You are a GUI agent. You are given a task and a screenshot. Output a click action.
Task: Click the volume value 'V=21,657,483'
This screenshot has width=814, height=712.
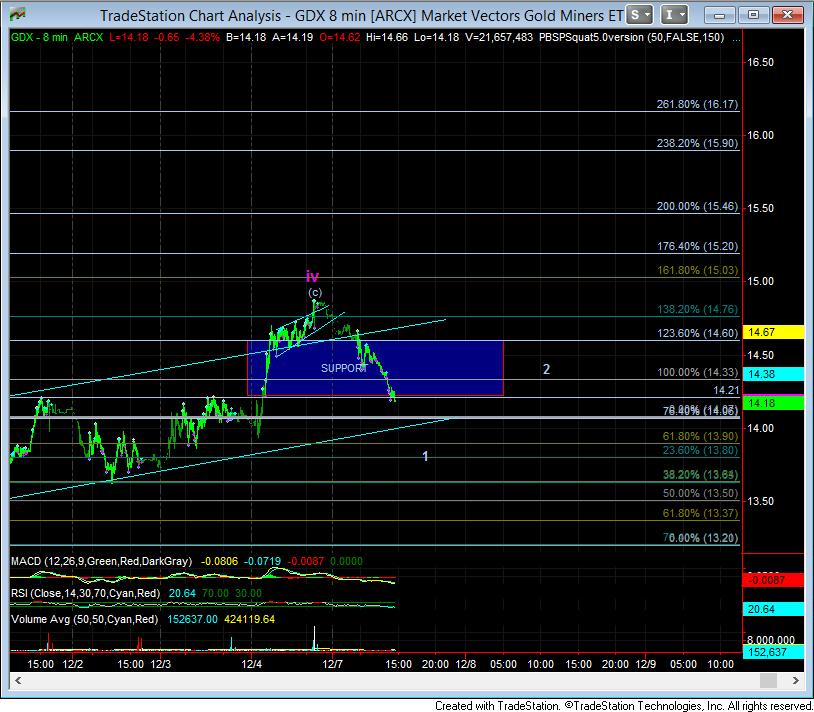(498, 37)
